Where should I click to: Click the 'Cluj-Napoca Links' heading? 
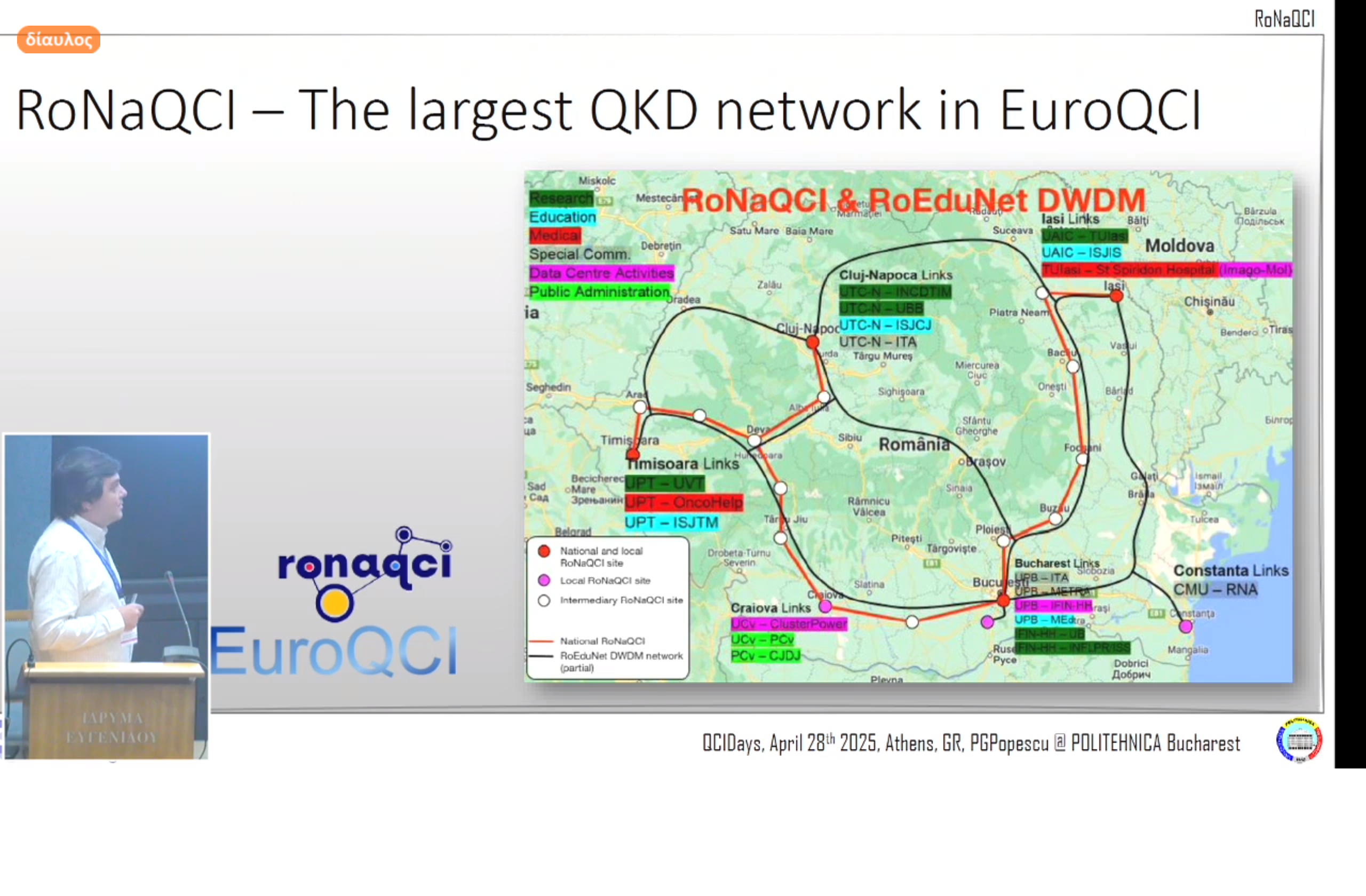coord(895,275)
